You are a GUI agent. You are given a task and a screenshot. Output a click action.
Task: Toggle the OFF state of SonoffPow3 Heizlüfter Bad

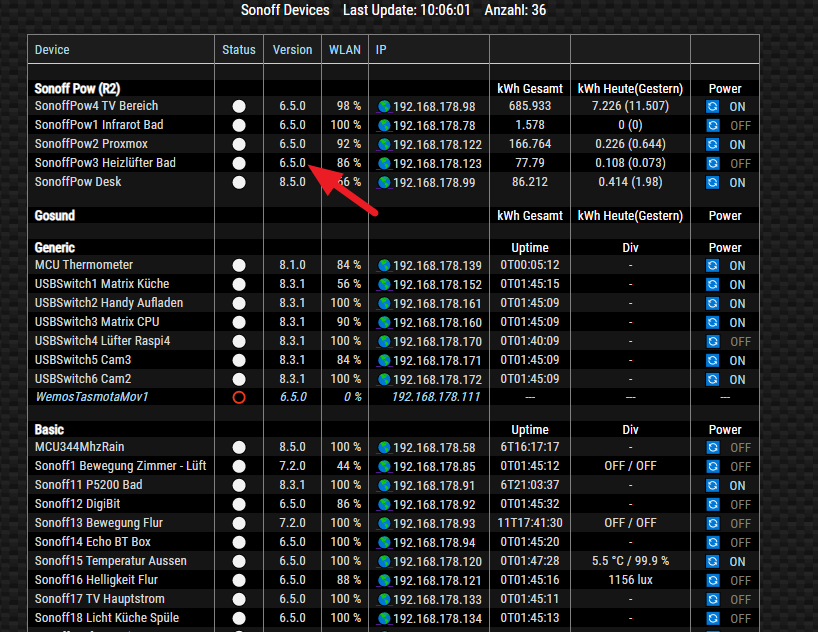pos(740,164)
